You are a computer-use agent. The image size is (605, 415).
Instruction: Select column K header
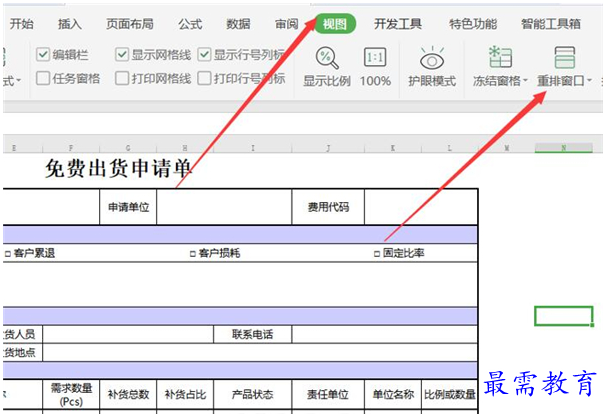393,148
